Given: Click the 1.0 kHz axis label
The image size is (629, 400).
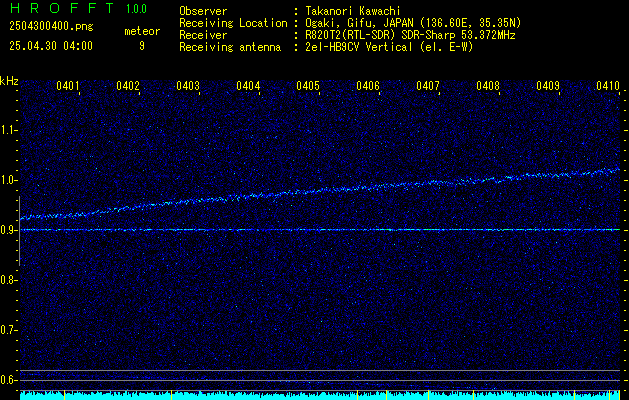Looking at the screenshot, I should (8, 180).
